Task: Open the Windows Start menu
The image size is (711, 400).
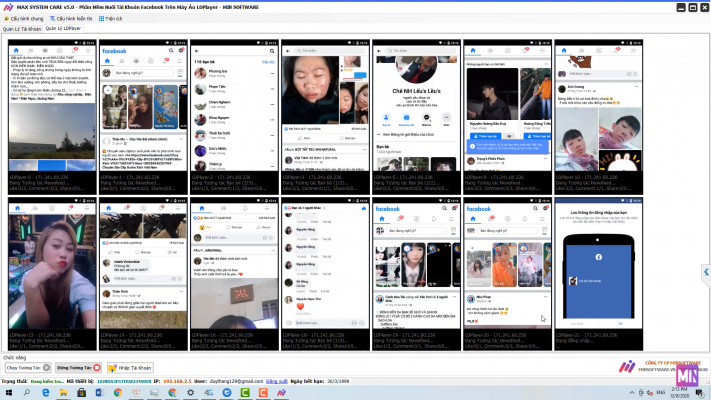Action: click(x=7, y=393)
